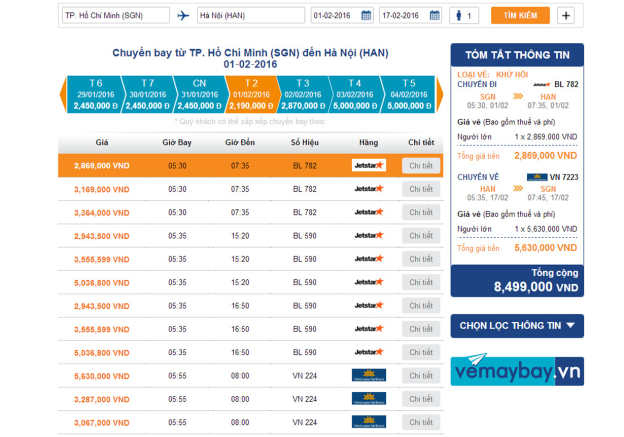Select the 2,943,500 VND flight arriving 15:20

(101, 236)
